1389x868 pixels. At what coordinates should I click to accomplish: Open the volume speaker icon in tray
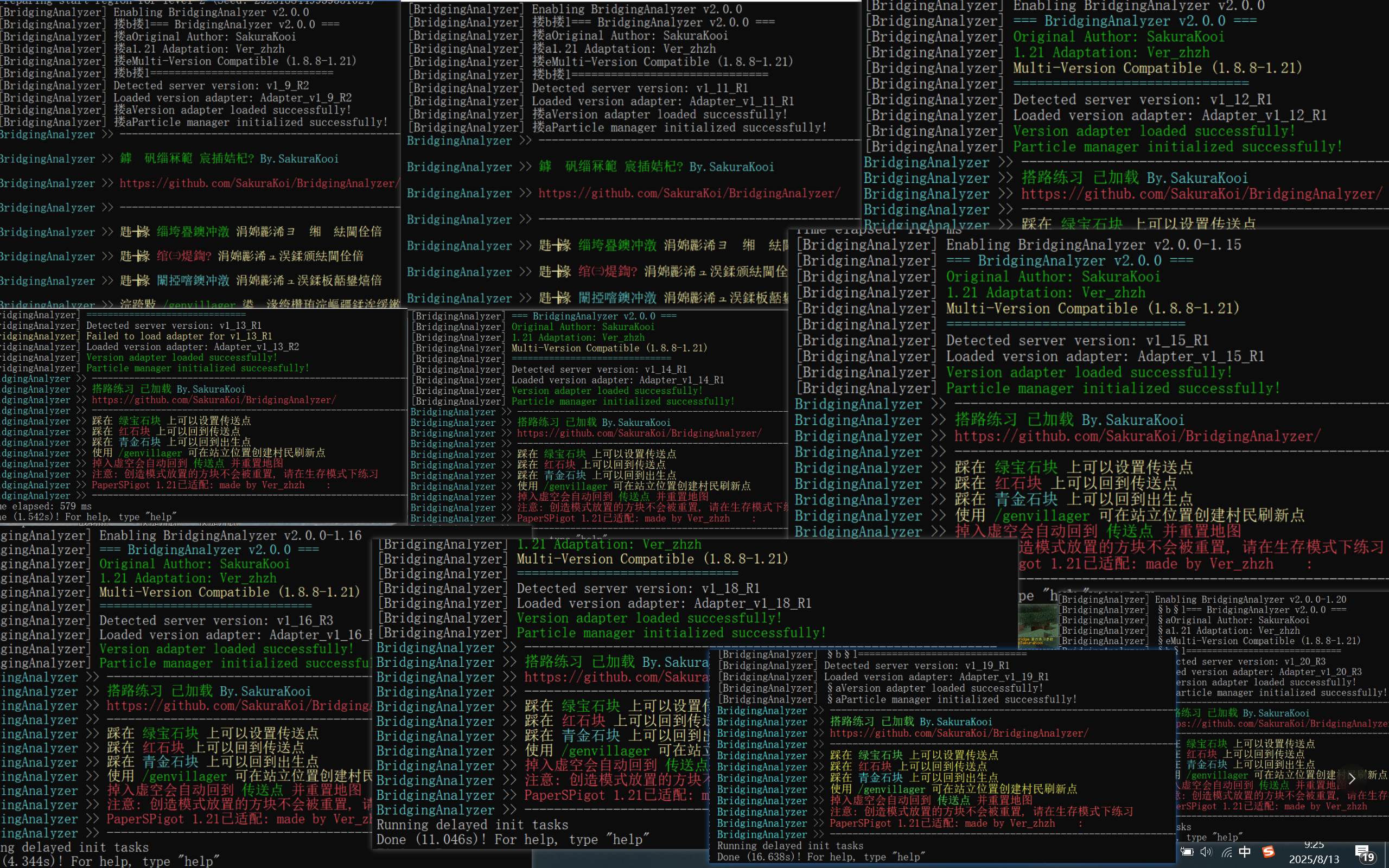click(x=1206, y=852)
